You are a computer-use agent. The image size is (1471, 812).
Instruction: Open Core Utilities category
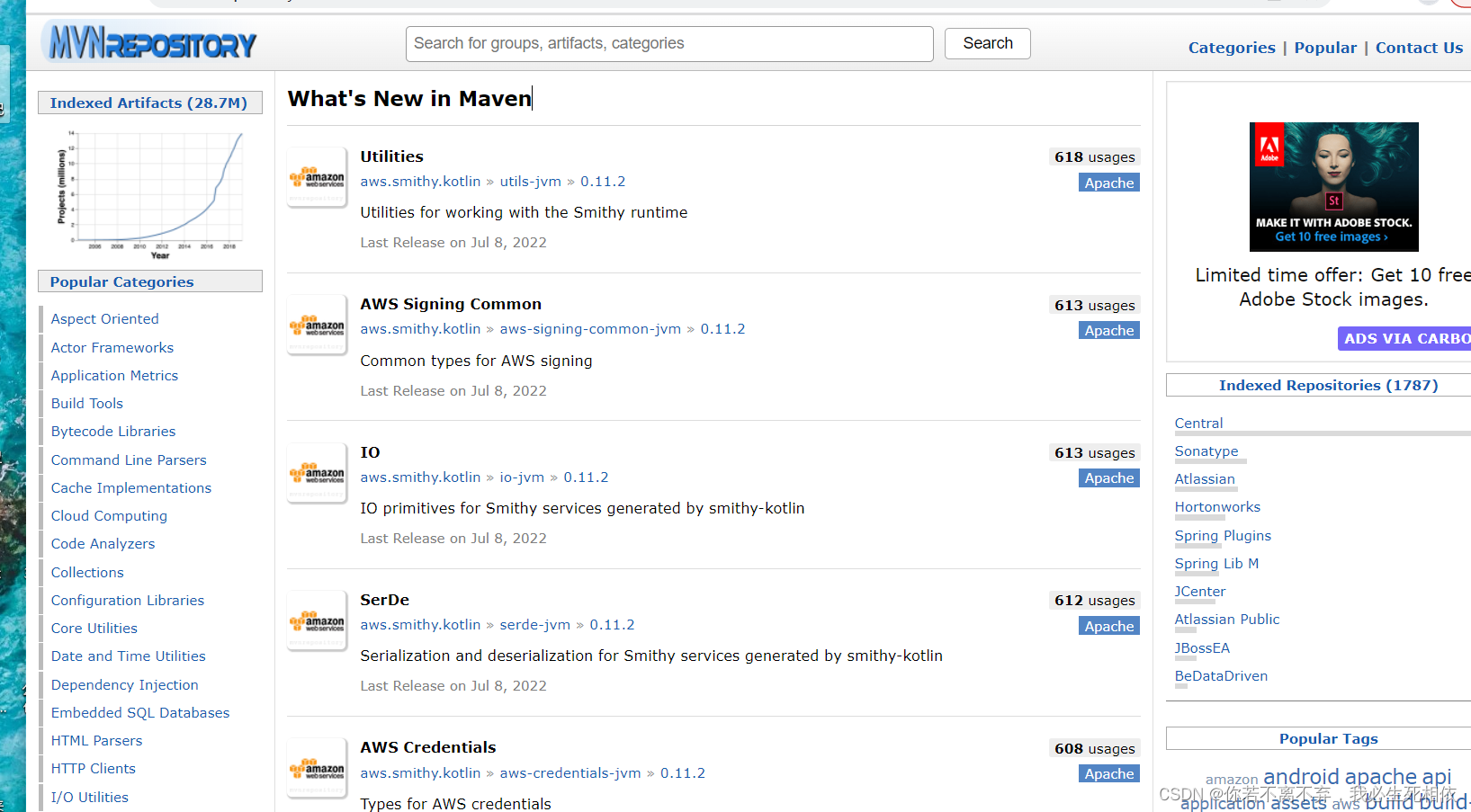coord(94,628)
